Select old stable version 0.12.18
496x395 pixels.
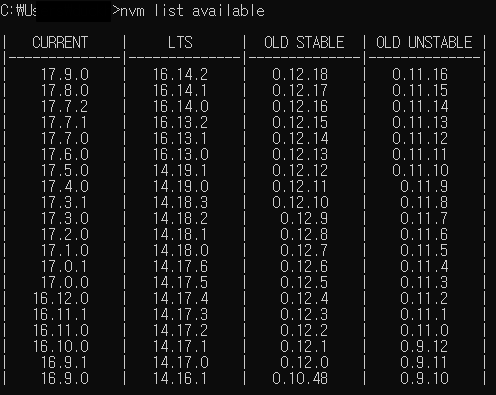click(x=300, y=74)
